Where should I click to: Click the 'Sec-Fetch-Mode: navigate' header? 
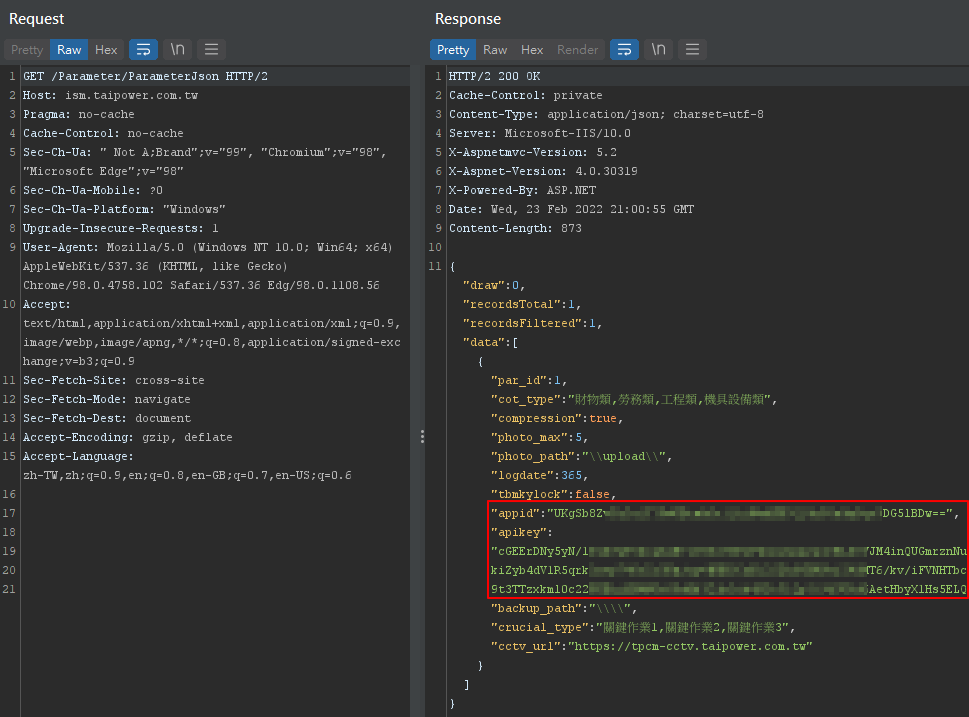click(106, 399)
